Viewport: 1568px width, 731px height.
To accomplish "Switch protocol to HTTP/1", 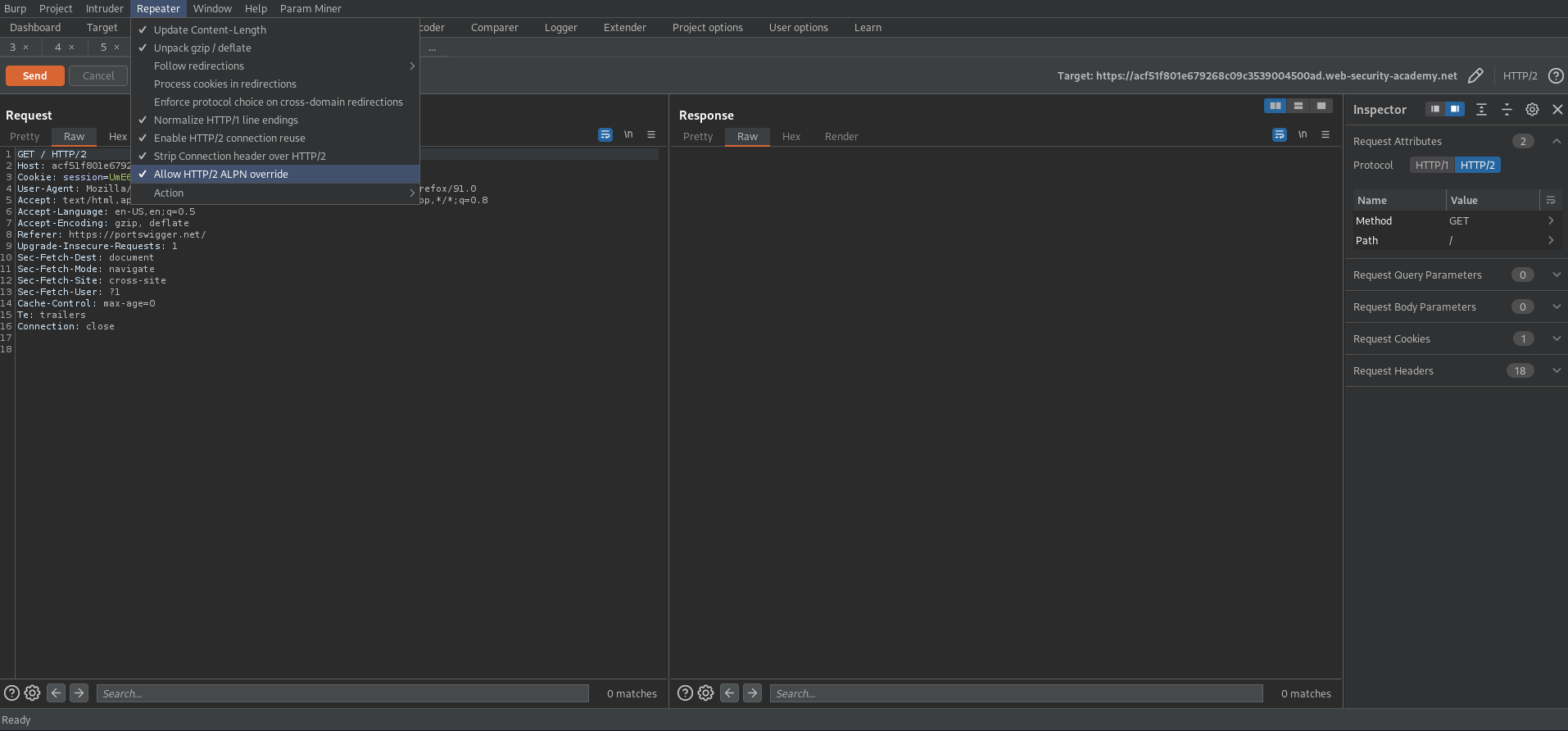I will (x=1432, y=165).
